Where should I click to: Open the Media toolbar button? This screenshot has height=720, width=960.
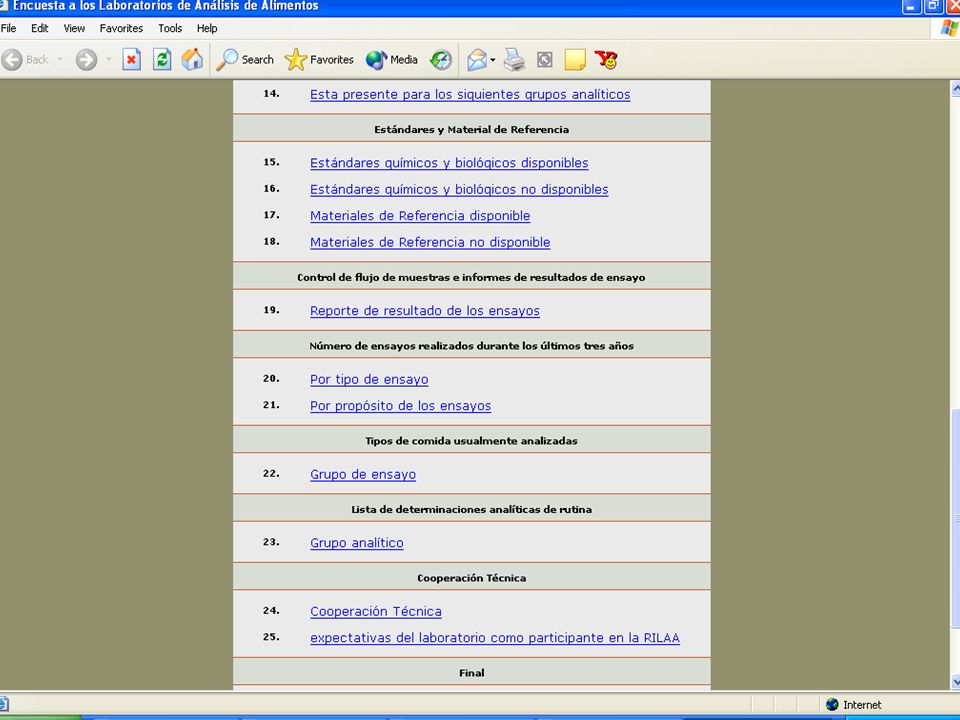click(x=392, y=59)
